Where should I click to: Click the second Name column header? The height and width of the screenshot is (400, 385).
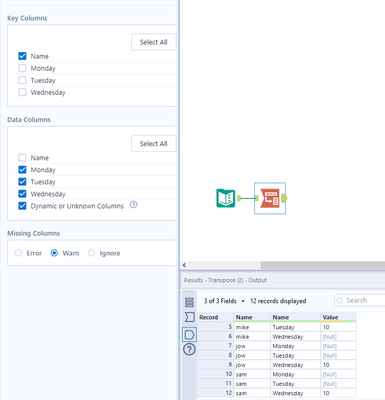pos(295,317)
